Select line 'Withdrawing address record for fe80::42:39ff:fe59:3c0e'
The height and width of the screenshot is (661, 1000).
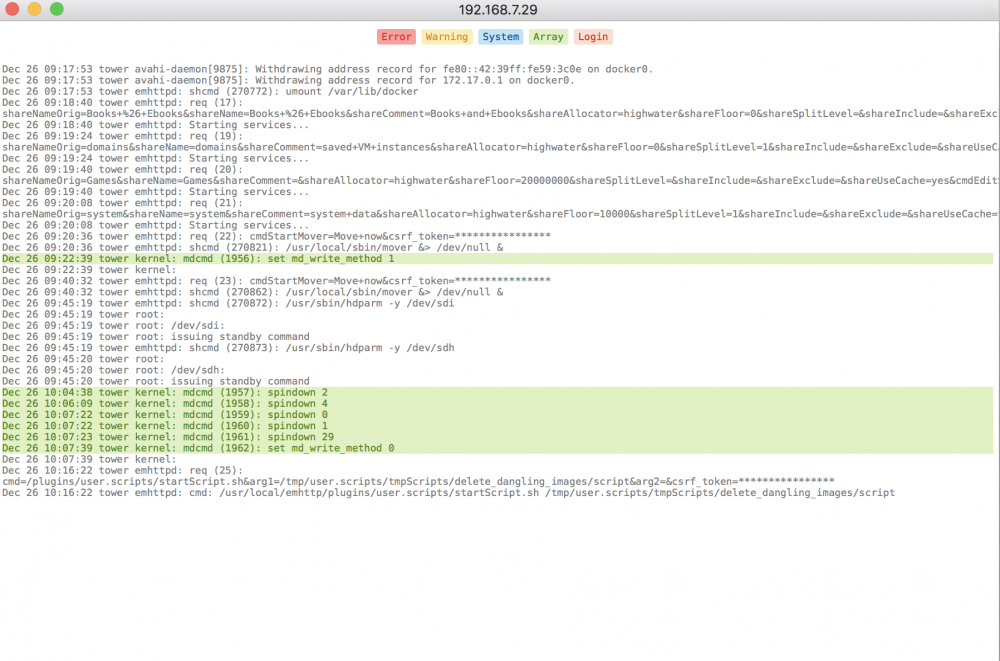pos(327,69)
